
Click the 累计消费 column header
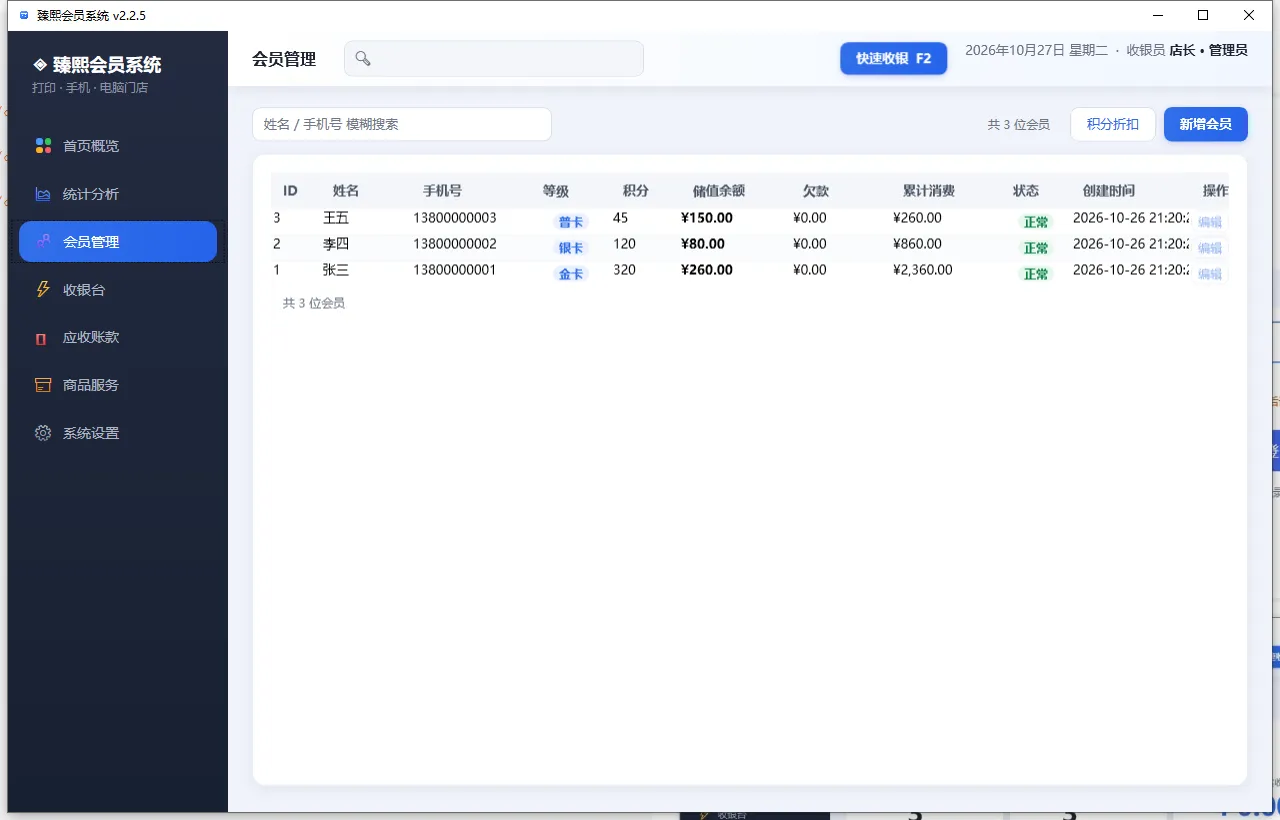tap(929, 191)
